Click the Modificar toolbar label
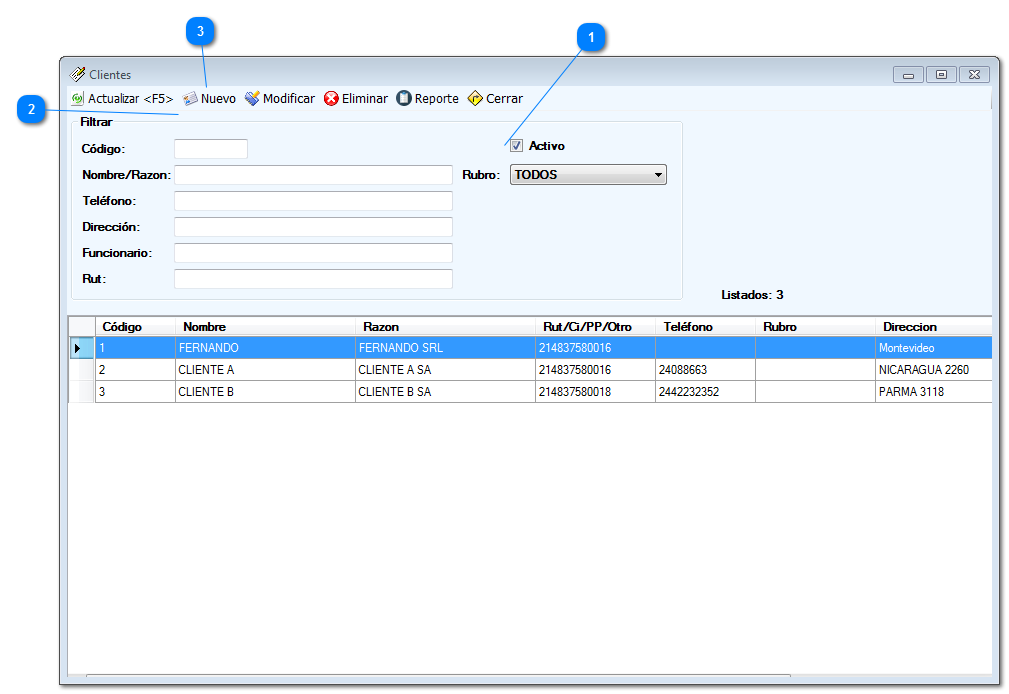The image size is (1009, 694). point(289,98)
